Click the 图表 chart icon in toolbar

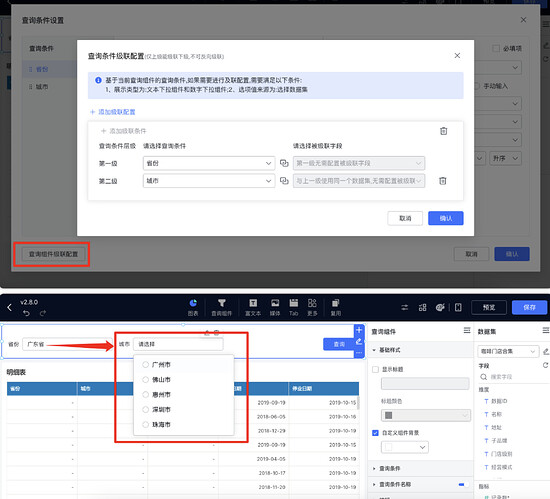193,303
